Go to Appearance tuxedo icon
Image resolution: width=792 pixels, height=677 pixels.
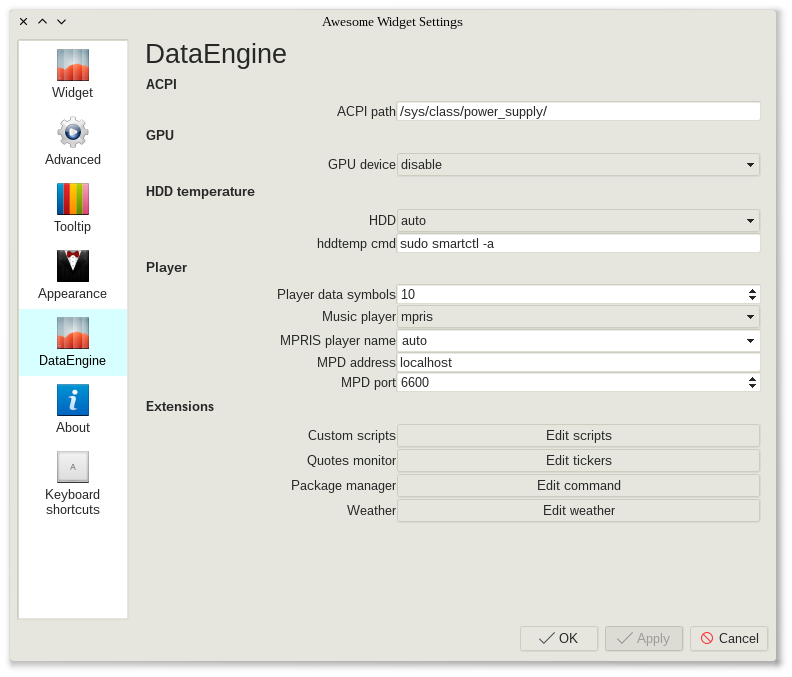(73, 266)
